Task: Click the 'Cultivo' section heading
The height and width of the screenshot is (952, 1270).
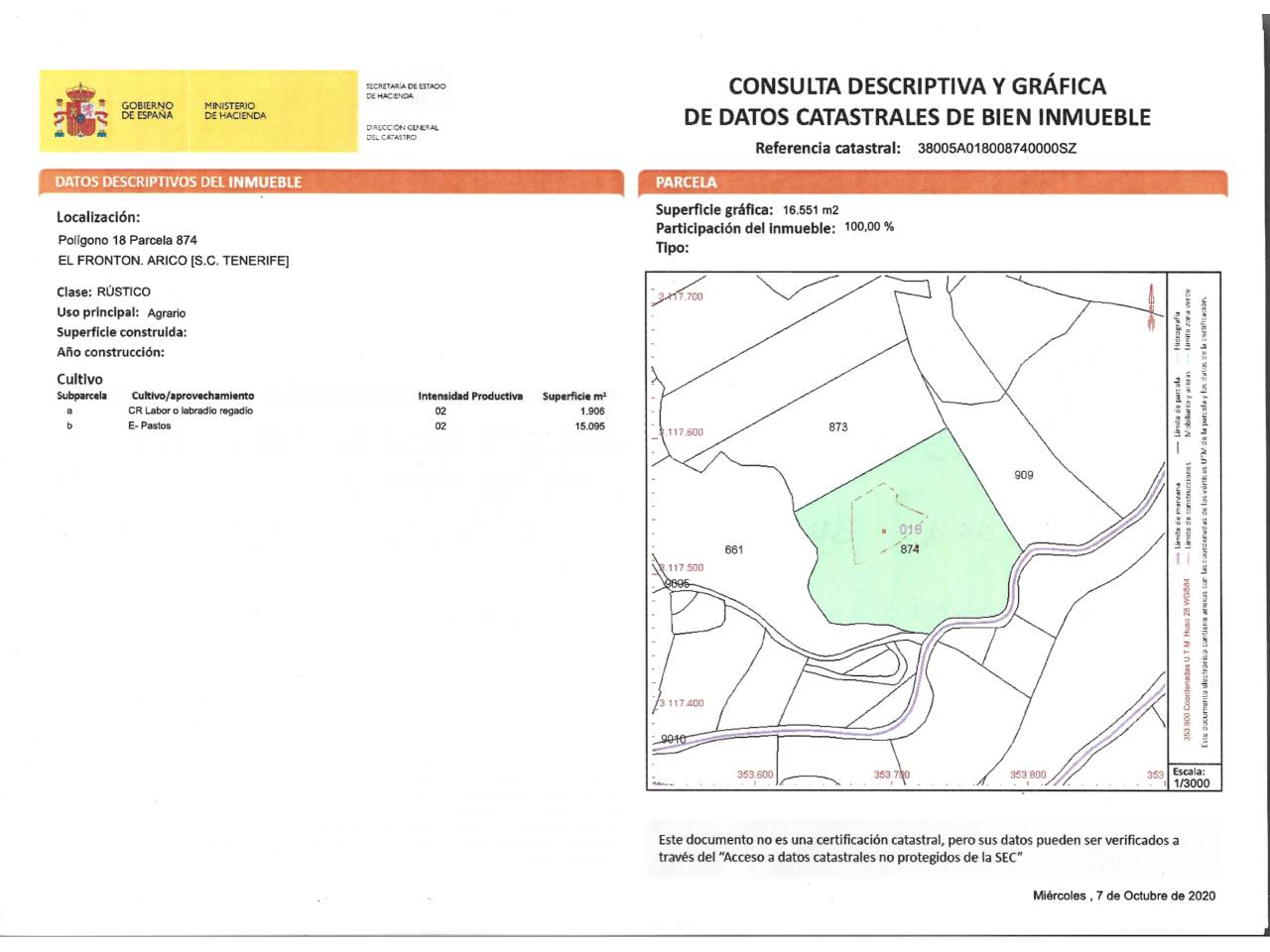Action: pos(79,379)
